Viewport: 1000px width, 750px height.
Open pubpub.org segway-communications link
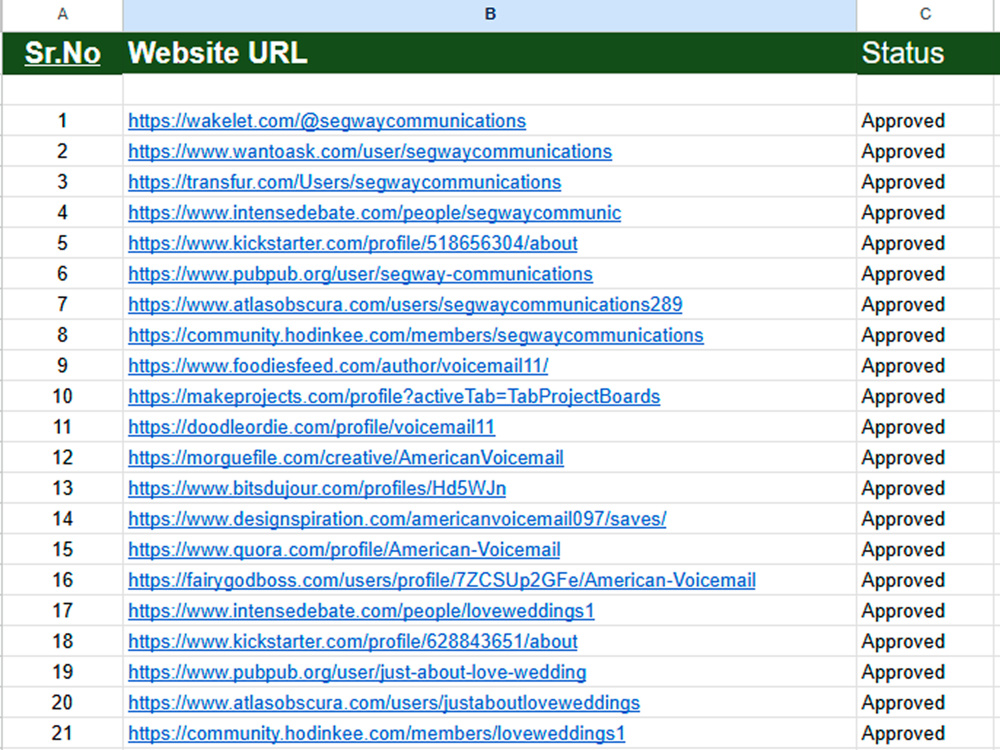360,274
